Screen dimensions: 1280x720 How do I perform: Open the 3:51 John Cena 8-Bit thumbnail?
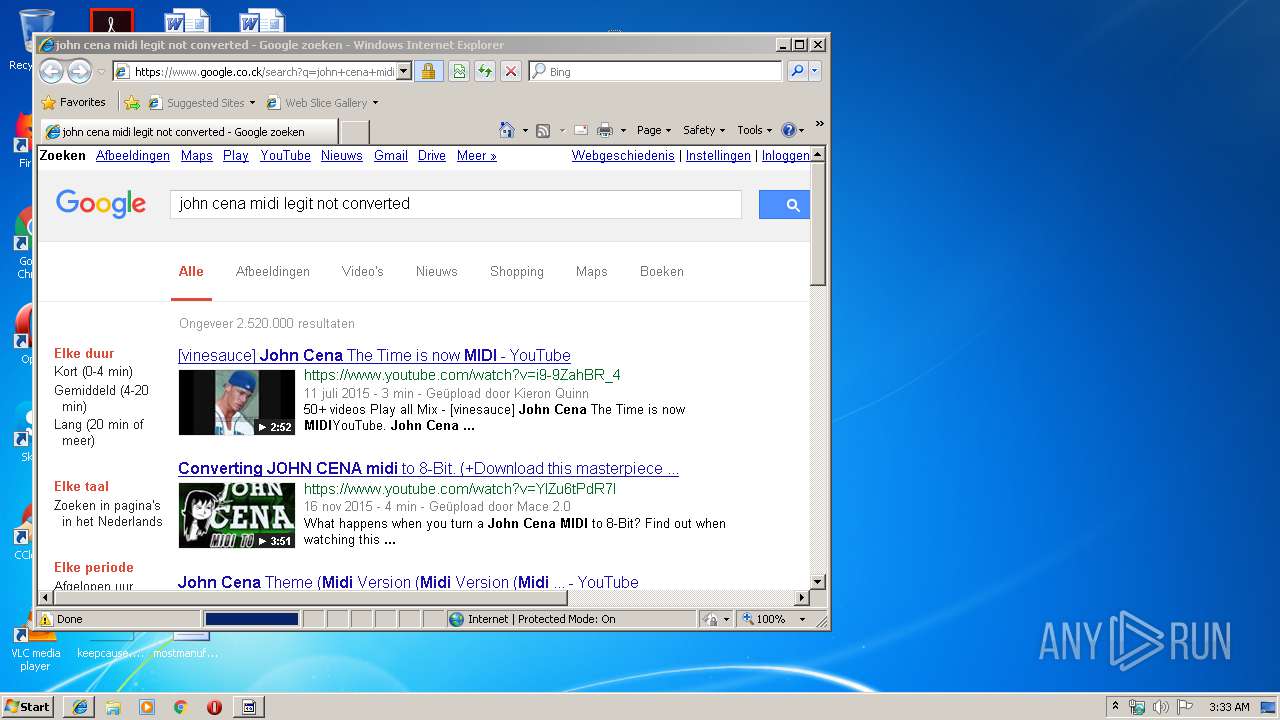click(x=237, y=515)
